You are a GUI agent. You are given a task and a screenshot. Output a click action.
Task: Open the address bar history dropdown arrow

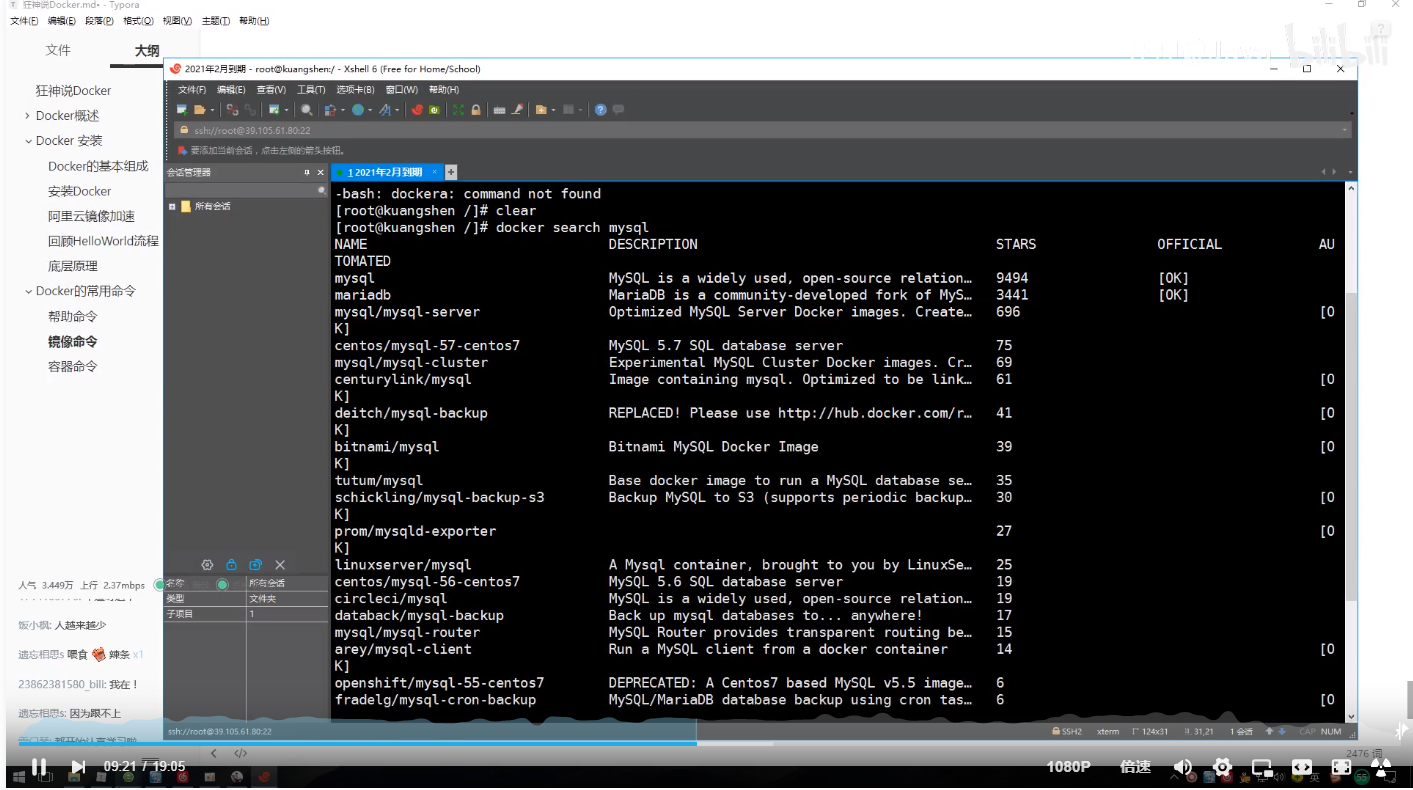pyautogui.click(x=1345, y=130)
